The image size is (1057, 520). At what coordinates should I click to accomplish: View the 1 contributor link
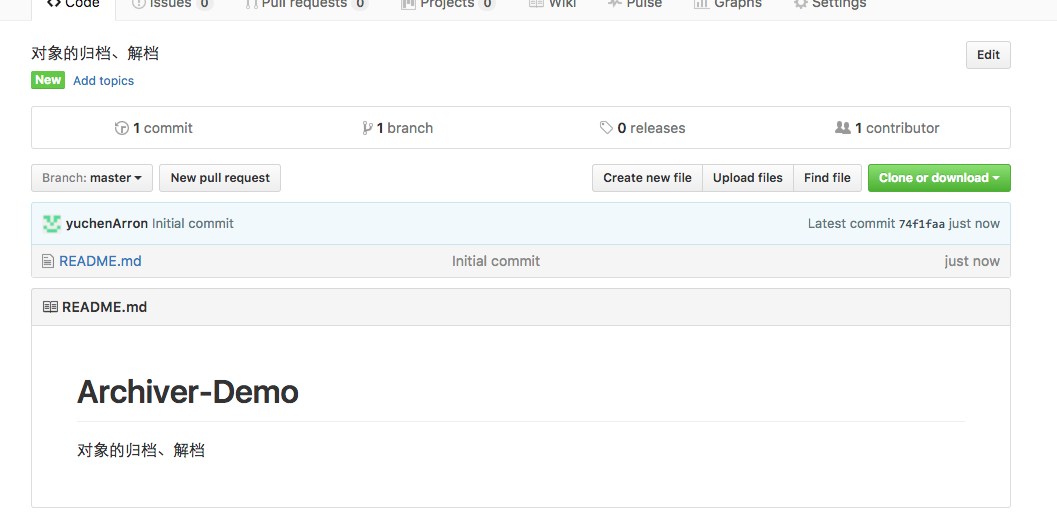[897, 127]
